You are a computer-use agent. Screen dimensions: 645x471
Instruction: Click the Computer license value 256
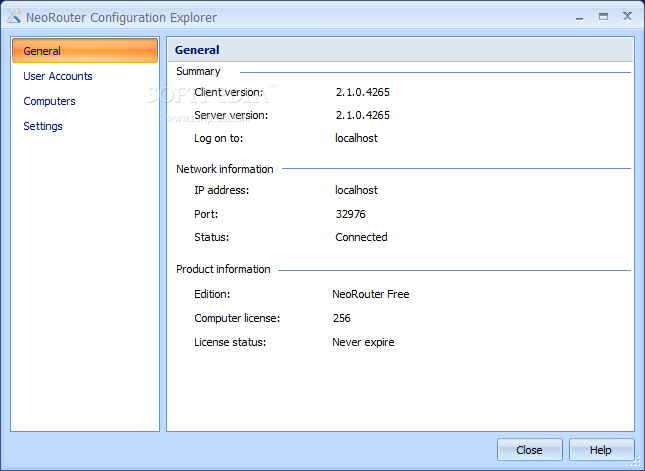(341, 318)
